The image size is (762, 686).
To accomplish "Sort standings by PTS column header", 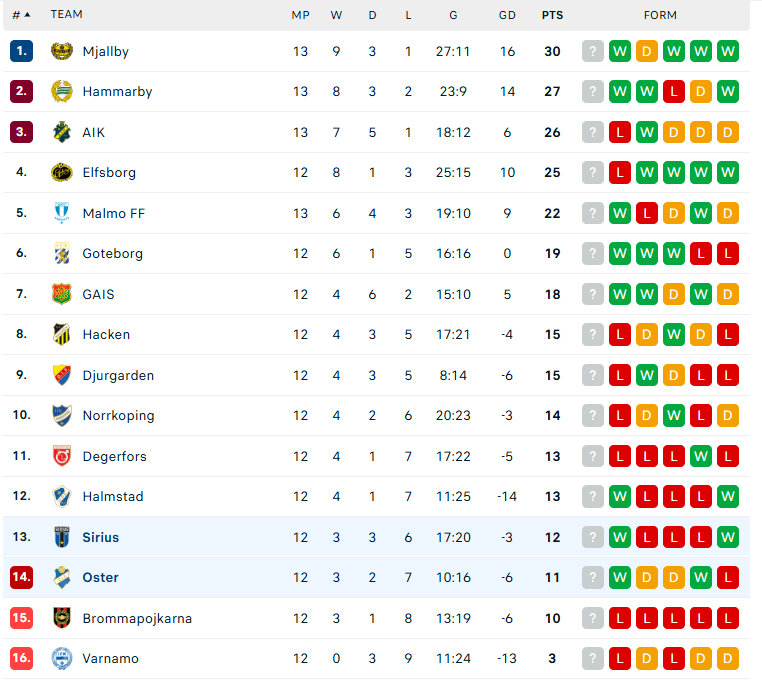I will pyautogui.click(x=553, y=15).
